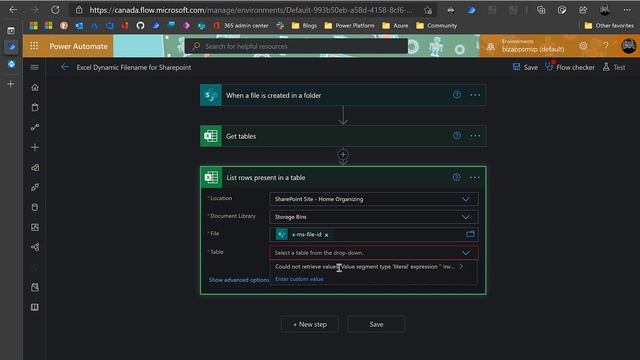Expand the Get tables step header

tap(343, 136)
